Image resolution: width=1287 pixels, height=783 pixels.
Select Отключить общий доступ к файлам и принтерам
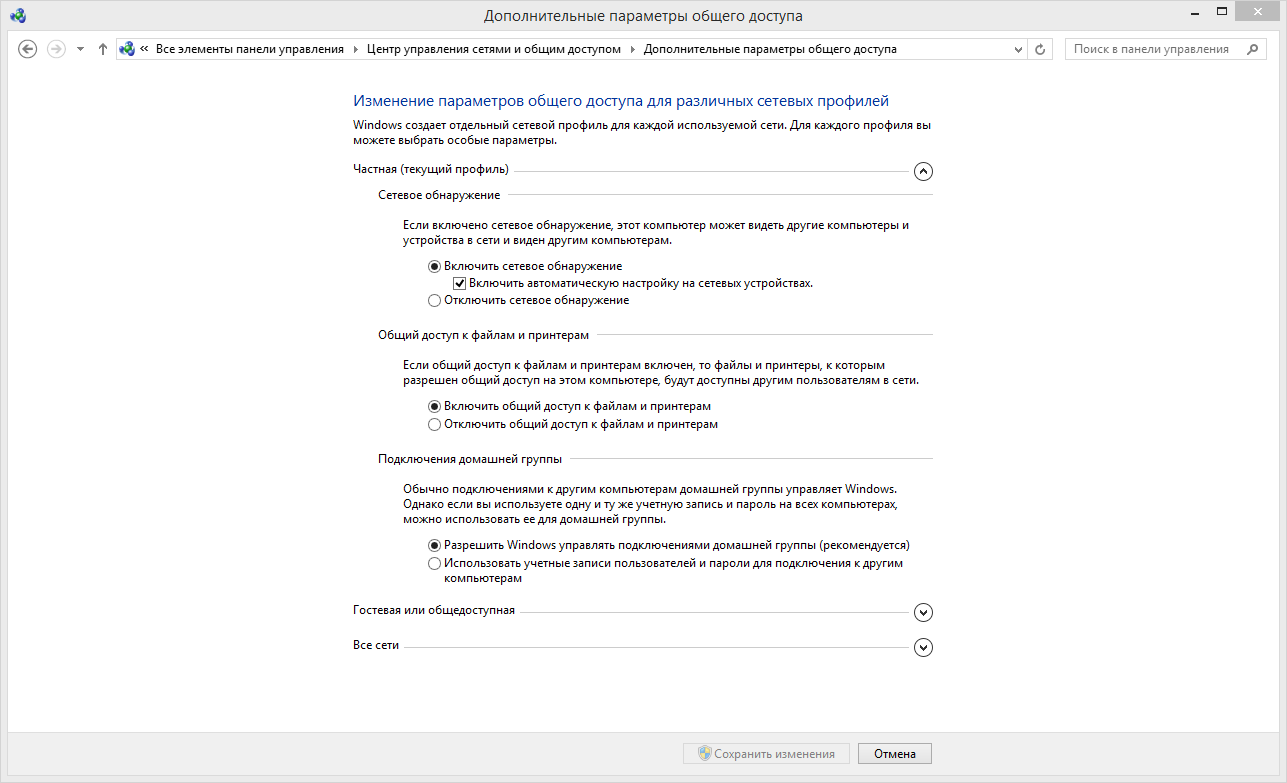434,424
